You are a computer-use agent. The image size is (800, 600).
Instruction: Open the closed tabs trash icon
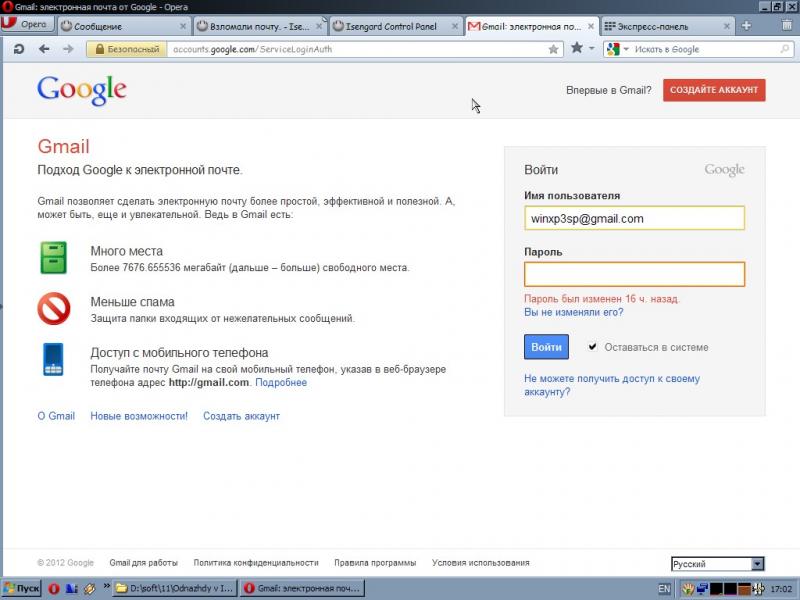click(787, 25)
